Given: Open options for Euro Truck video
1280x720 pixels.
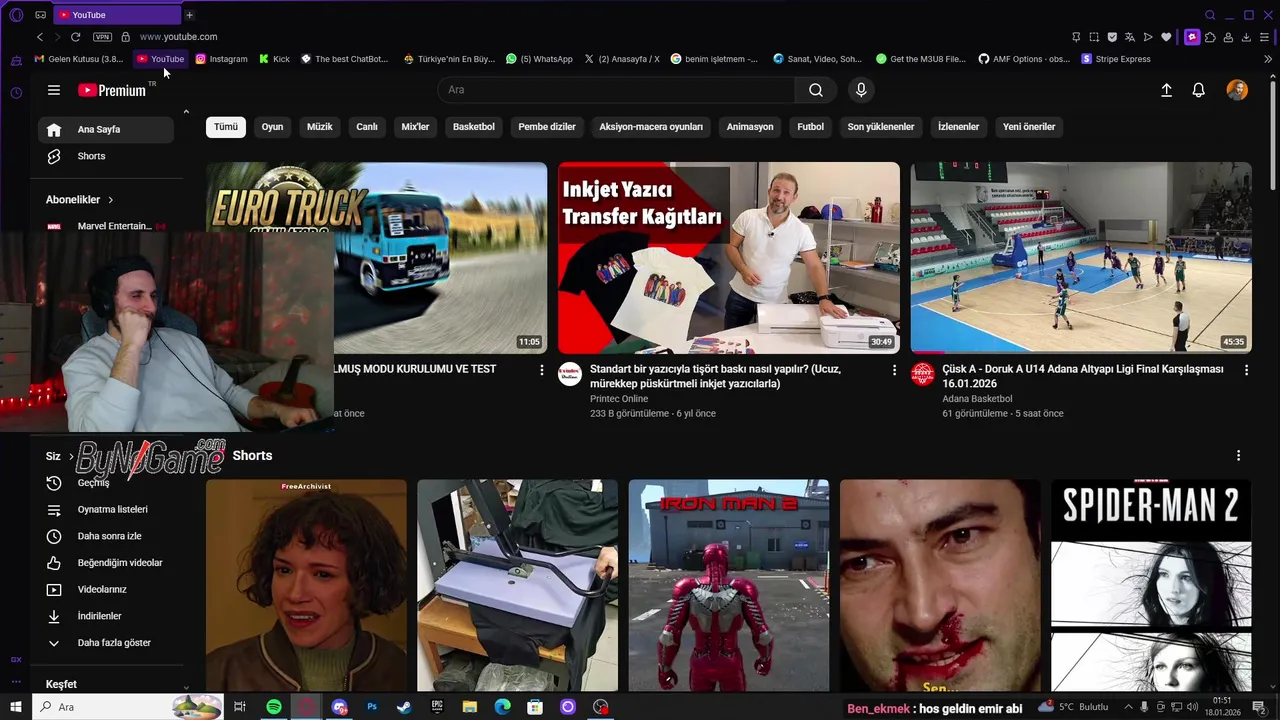Looking at the screenshot, I should 542,370.
